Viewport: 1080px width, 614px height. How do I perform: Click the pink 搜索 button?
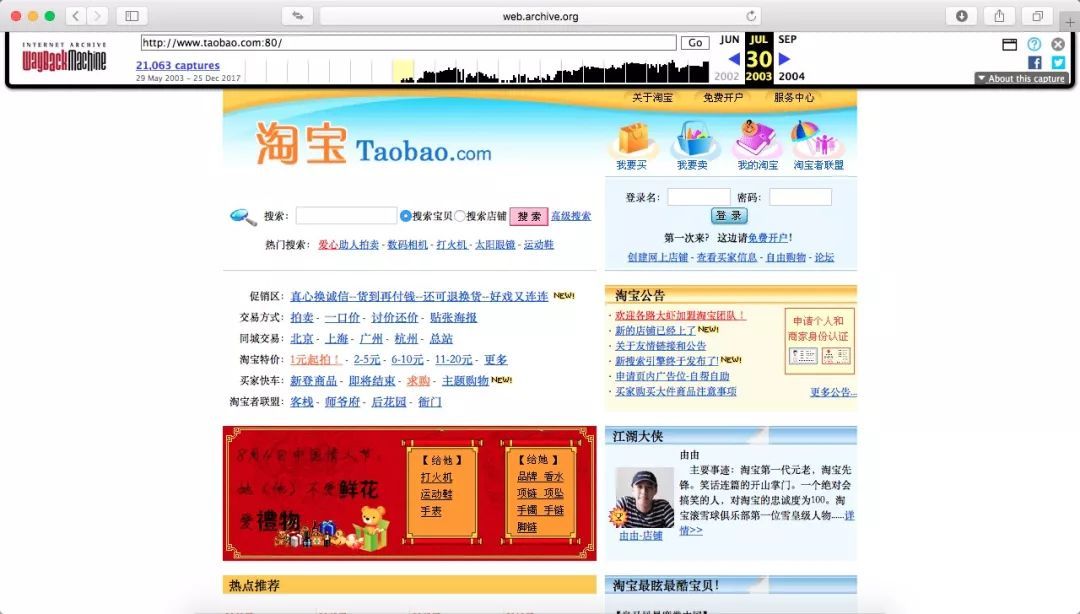[529, 216]
